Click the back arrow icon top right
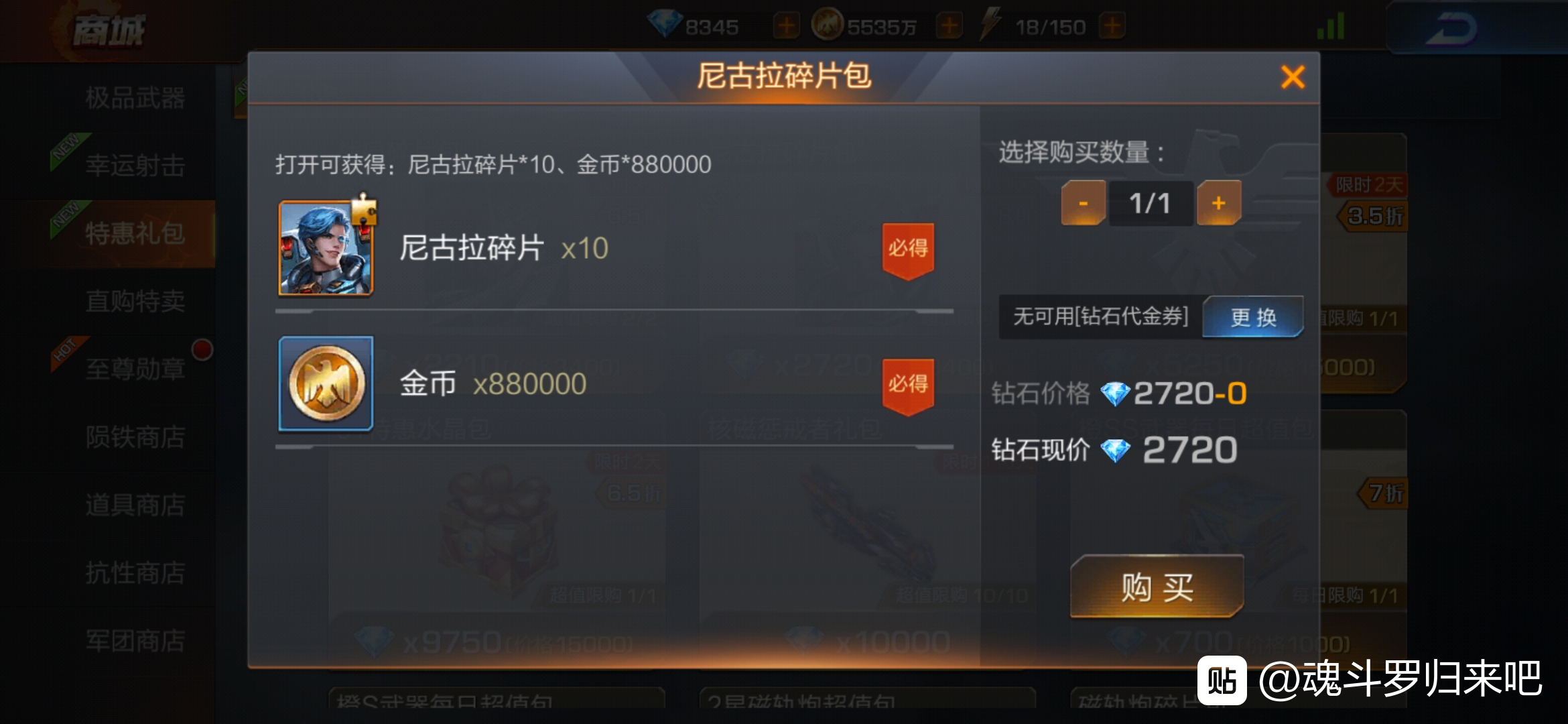Image resolution: width=1568 pixels, height=724 pixels. coord(1451,28)
